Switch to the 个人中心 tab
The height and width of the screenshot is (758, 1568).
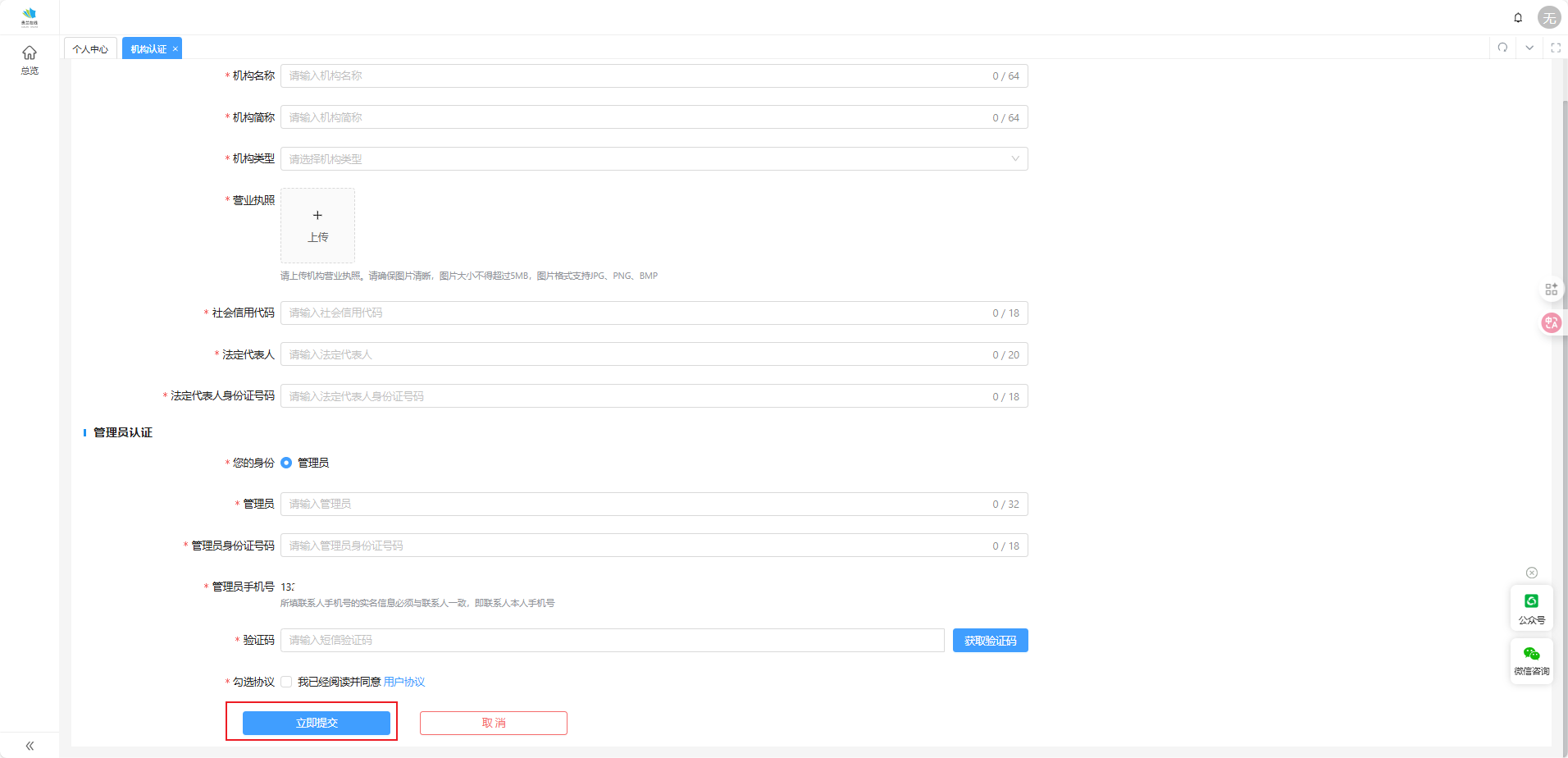click(x=90, y=49)
